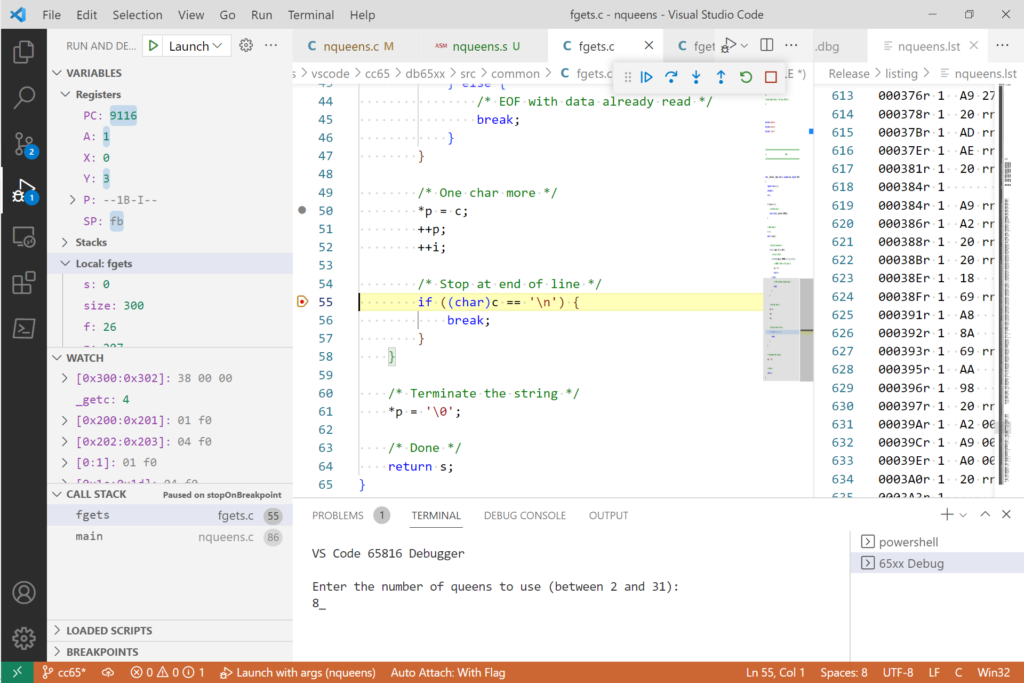Viewport: 1024px width, 683px height.
Task: Switch to nqueens.s editor tab
Action: coord(485,46)
